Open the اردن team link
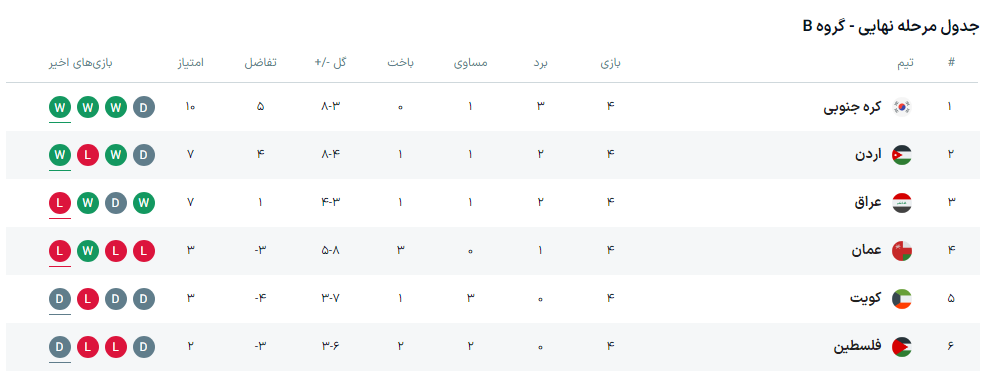The height and width of the screenshot is (390, 995). [869, 155]
